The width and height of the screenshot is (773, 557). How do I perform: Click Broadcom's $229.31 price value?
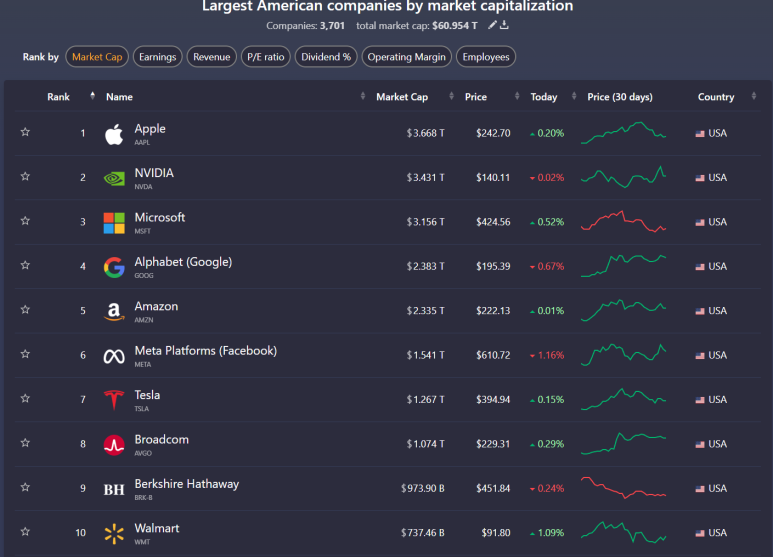coord(493,444)
